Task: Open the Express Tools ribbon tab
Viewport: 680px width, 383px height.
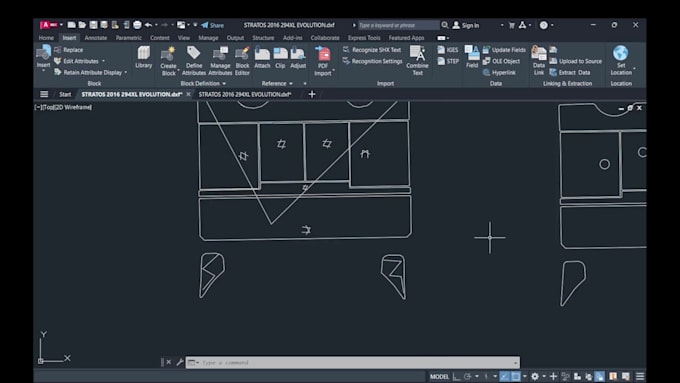Action: [364, 38]
